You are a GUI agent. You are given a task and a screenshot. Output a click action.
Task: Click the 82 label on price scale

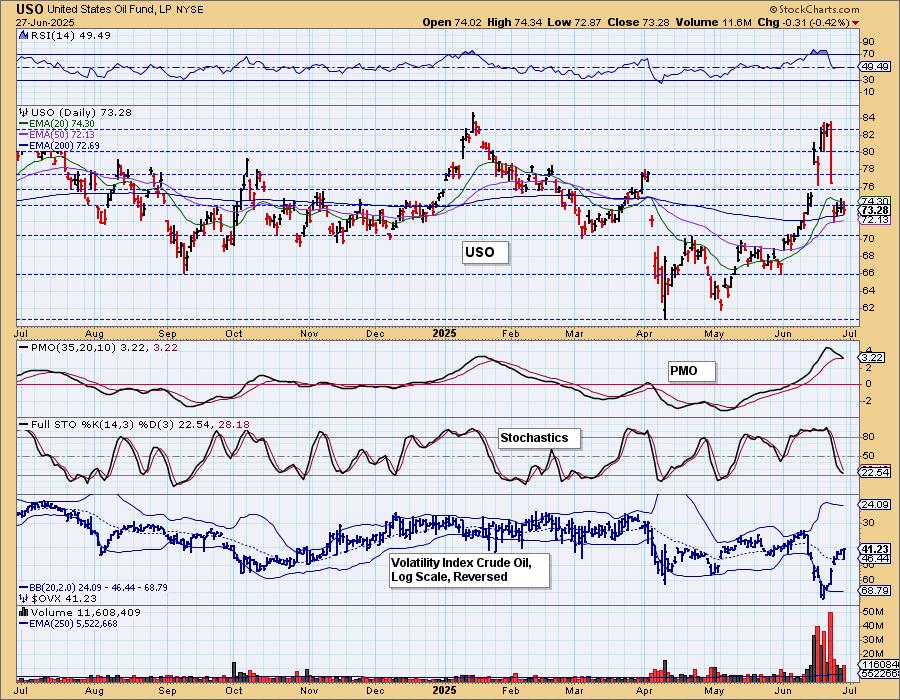click(x=868, y=135)
